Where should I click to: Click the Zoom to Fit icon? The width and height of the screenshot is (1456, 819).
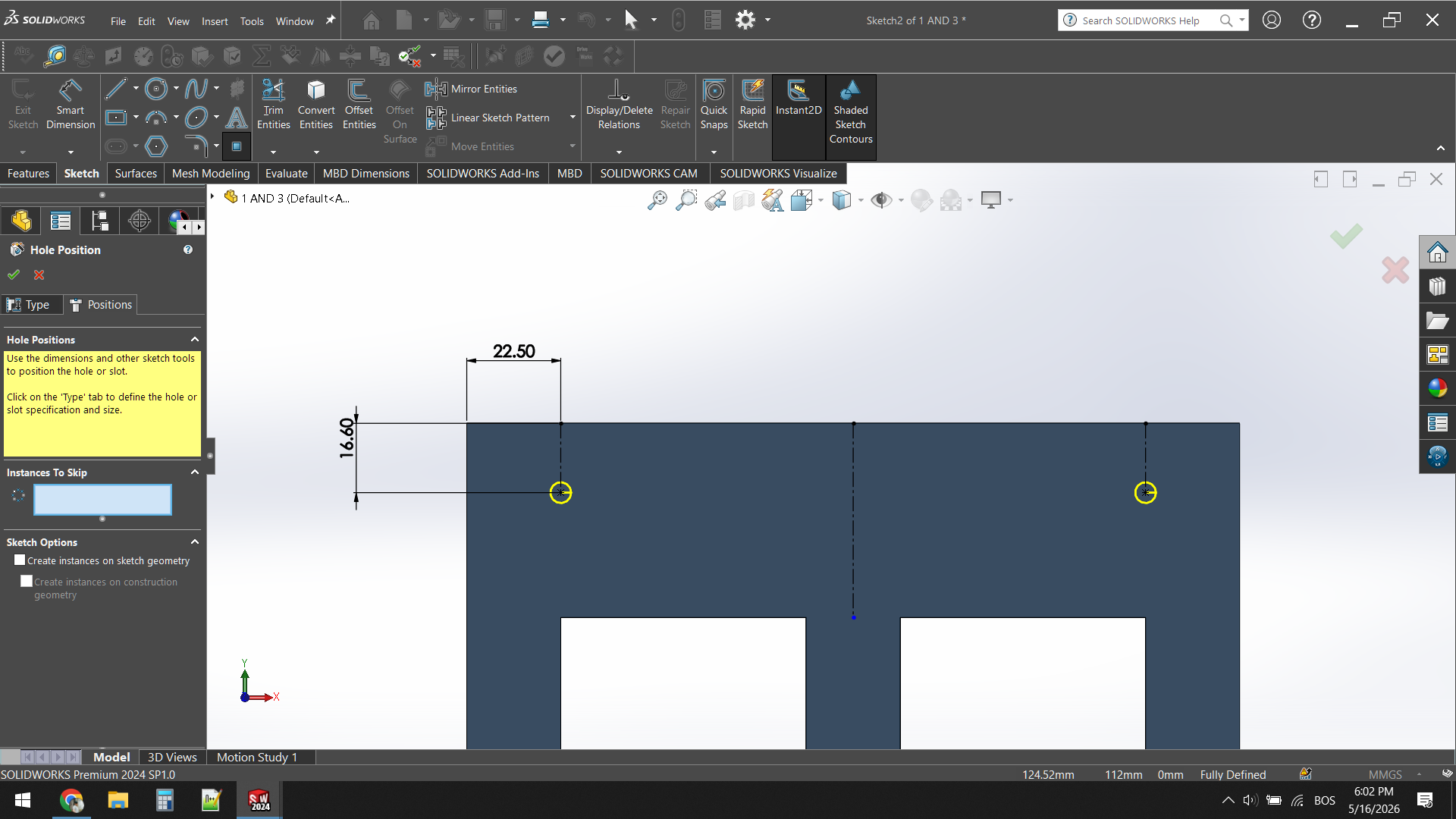657,200
